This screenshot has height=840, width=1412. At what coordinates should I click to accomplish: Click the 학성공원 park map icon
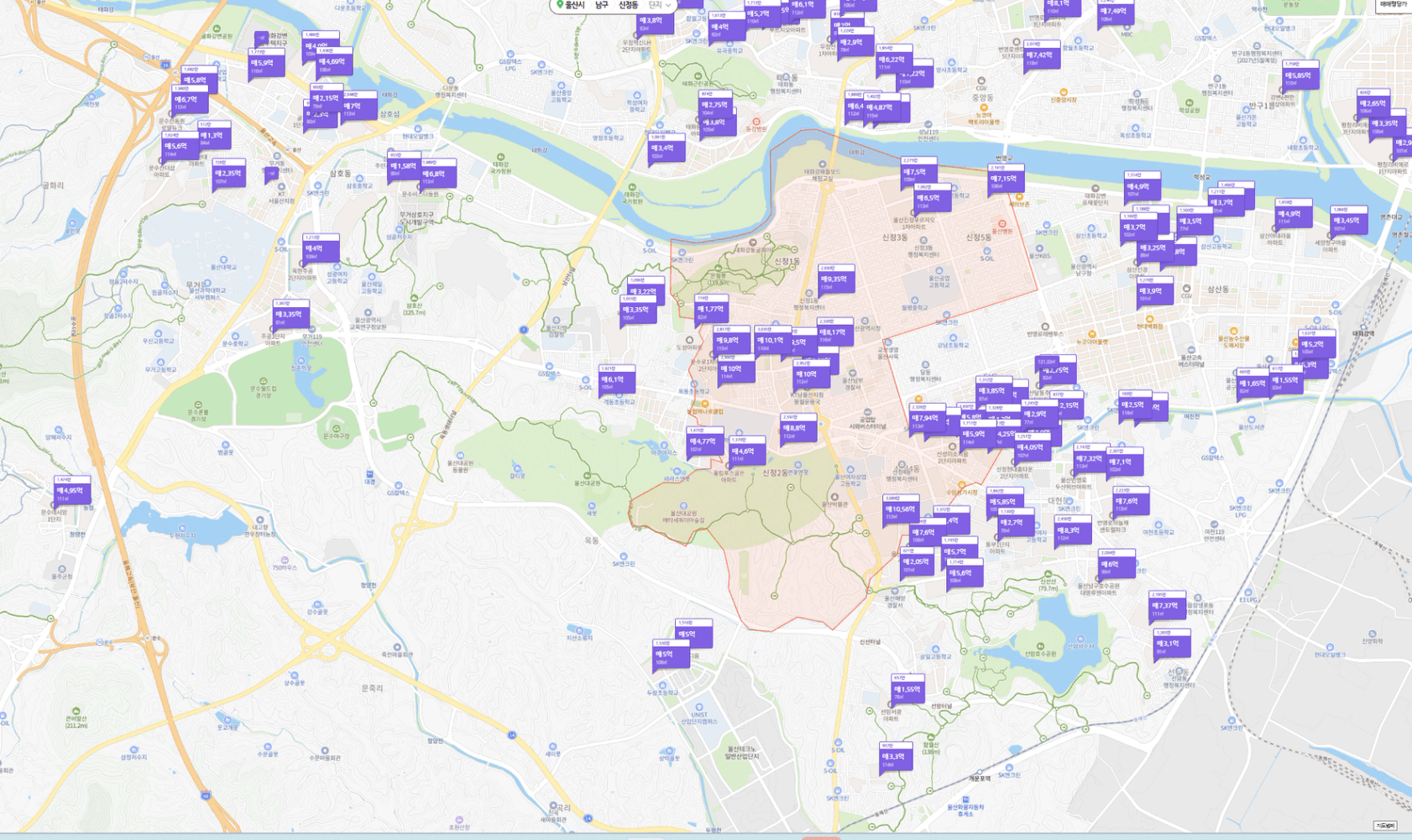point(1188,103)
